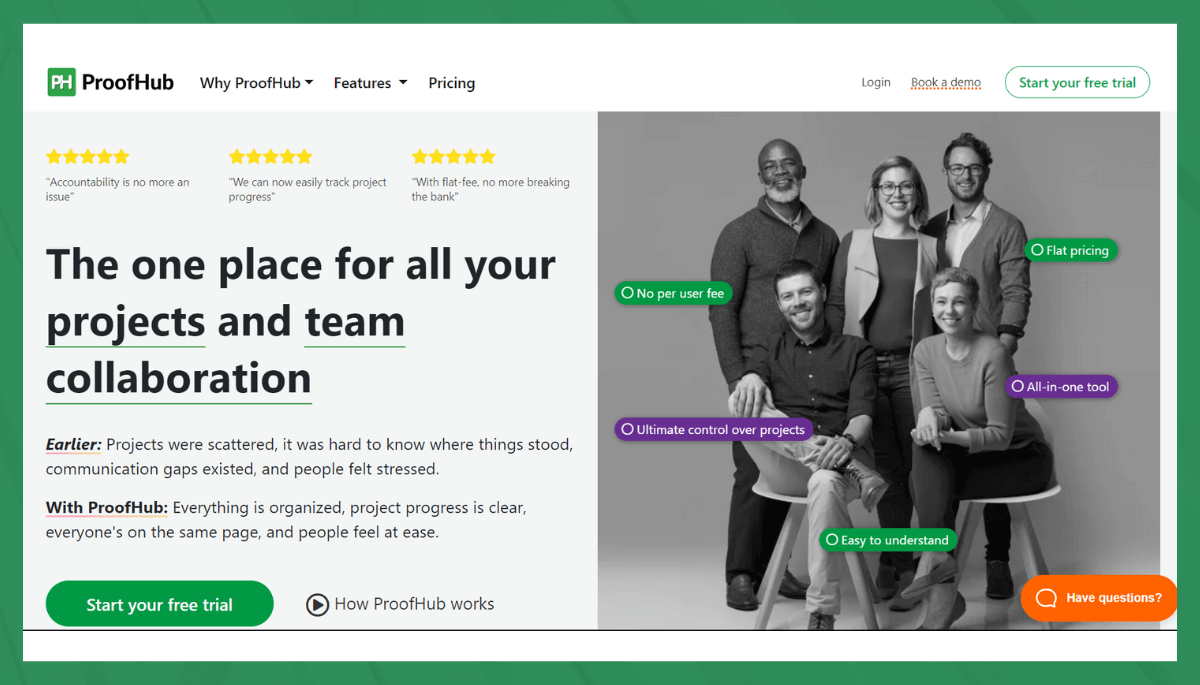Open the Have questions? chat widget

point(1099,598)
